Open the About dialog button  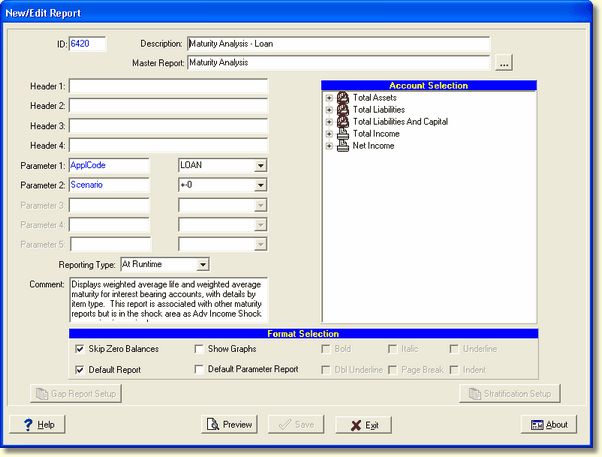tap(549, 425)
